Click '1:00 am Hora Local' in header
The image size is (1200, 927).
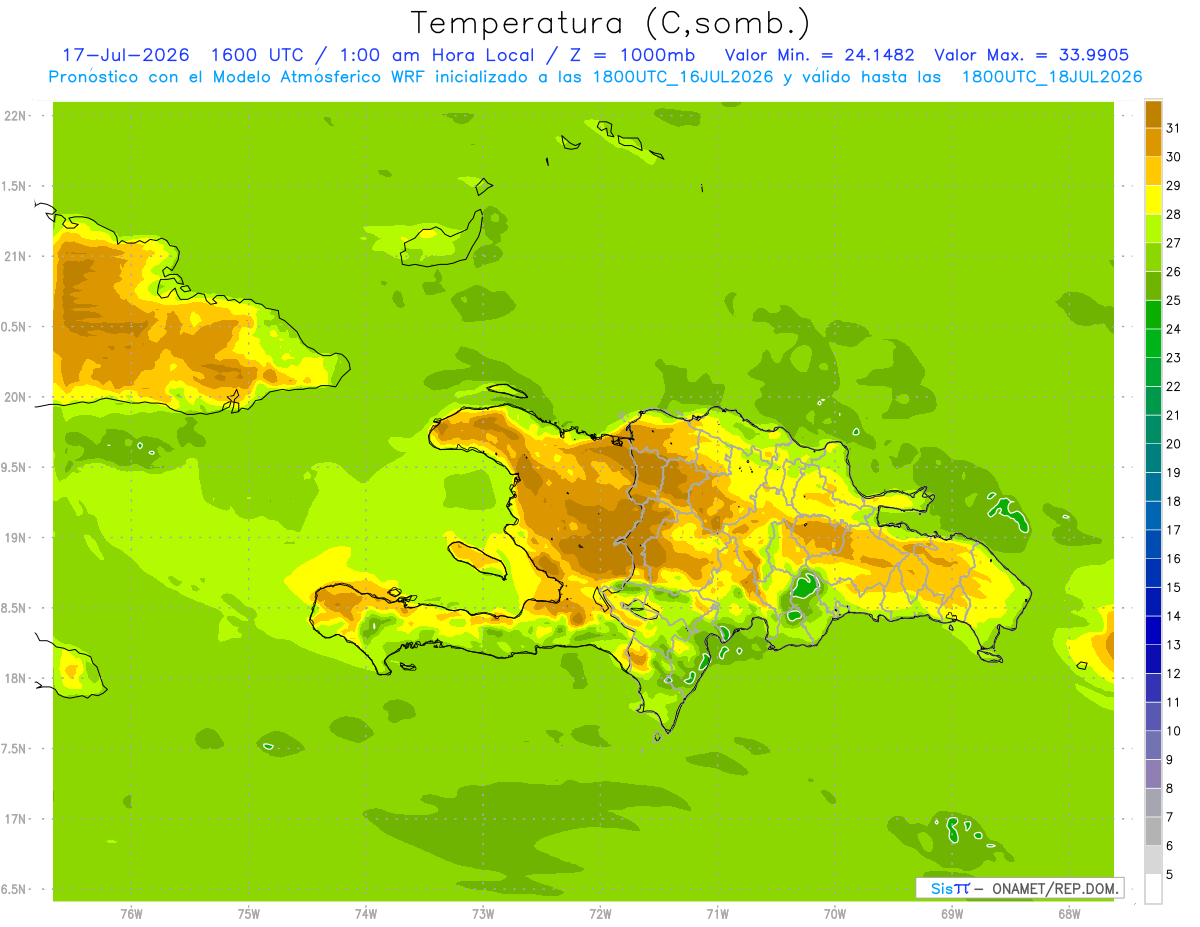[441, 55]
